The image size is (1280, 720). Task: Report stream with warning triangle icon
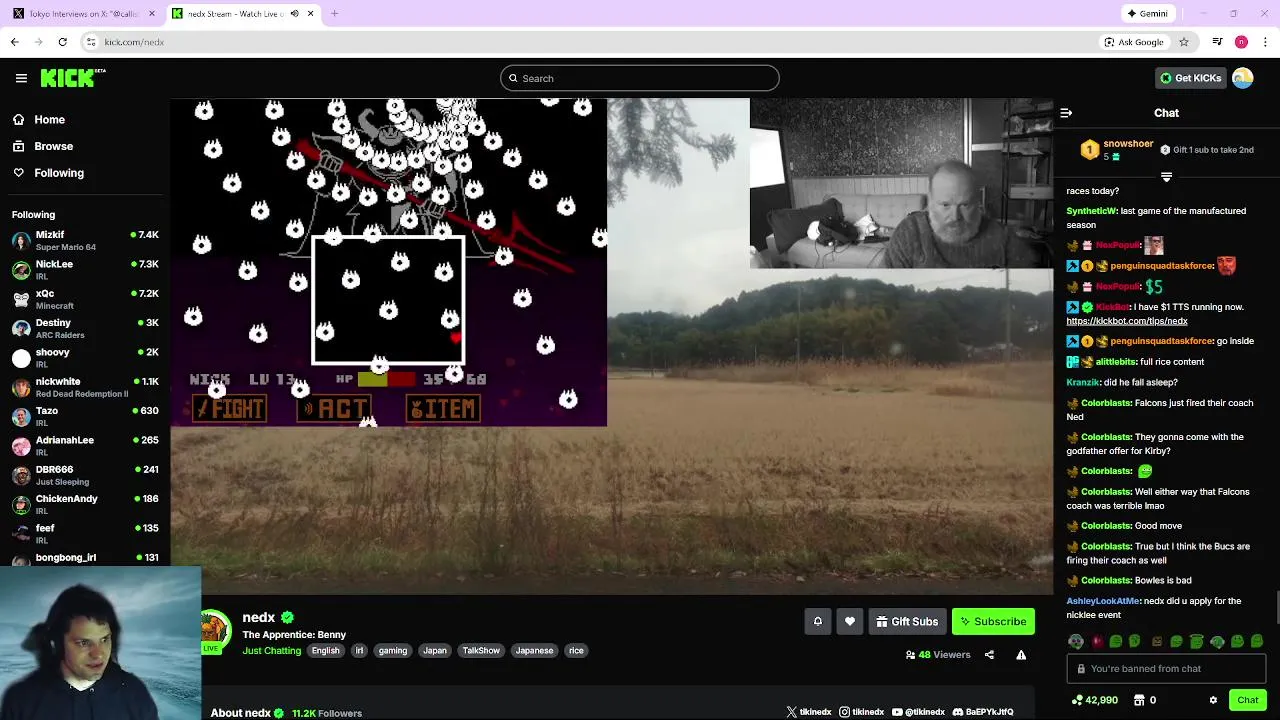(x=1021, y=655)
